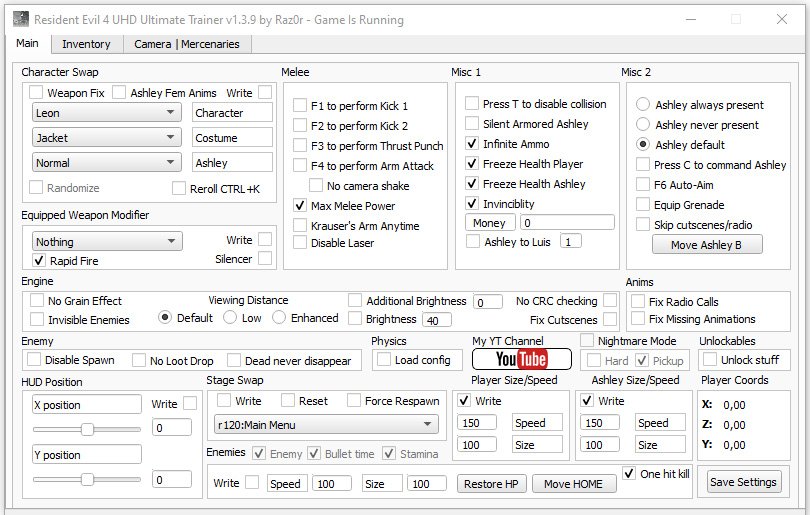Uncheck Player Size/Speed Write checkbox
This screenshot has width=810, height=515.
point(464,400)
